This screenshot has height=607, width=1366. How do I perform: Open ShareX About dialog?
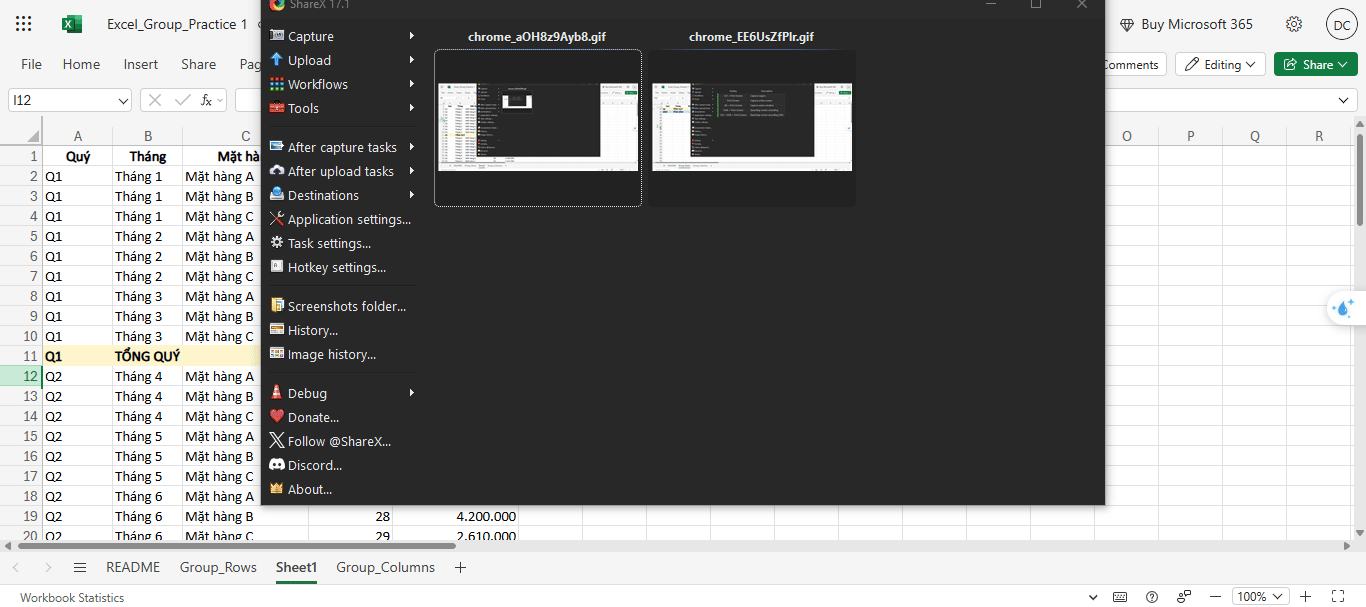(x=342, y=489)
